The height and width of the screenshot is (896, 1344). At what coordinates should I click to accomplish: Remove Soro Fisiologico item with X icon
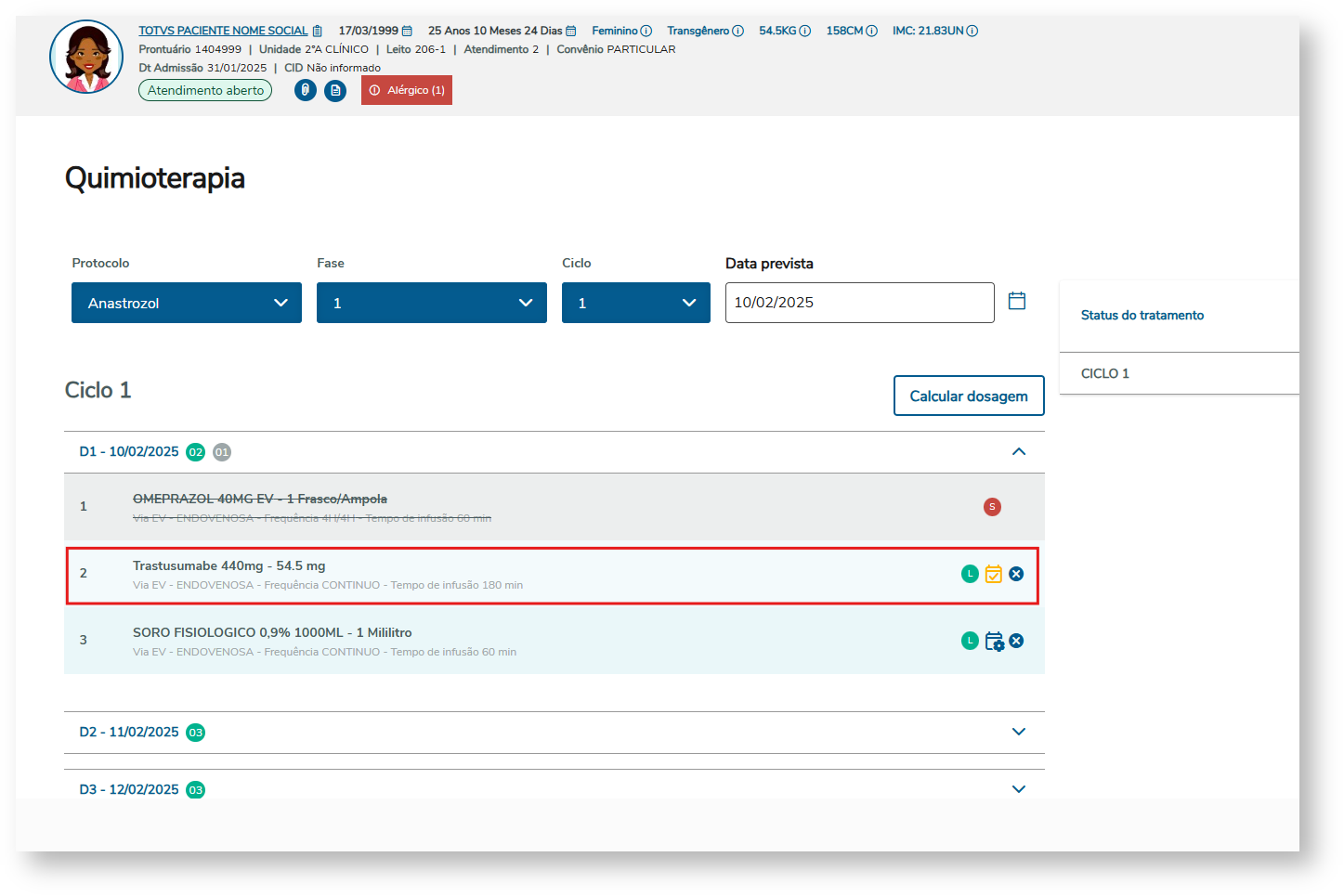pos(1016,641)
